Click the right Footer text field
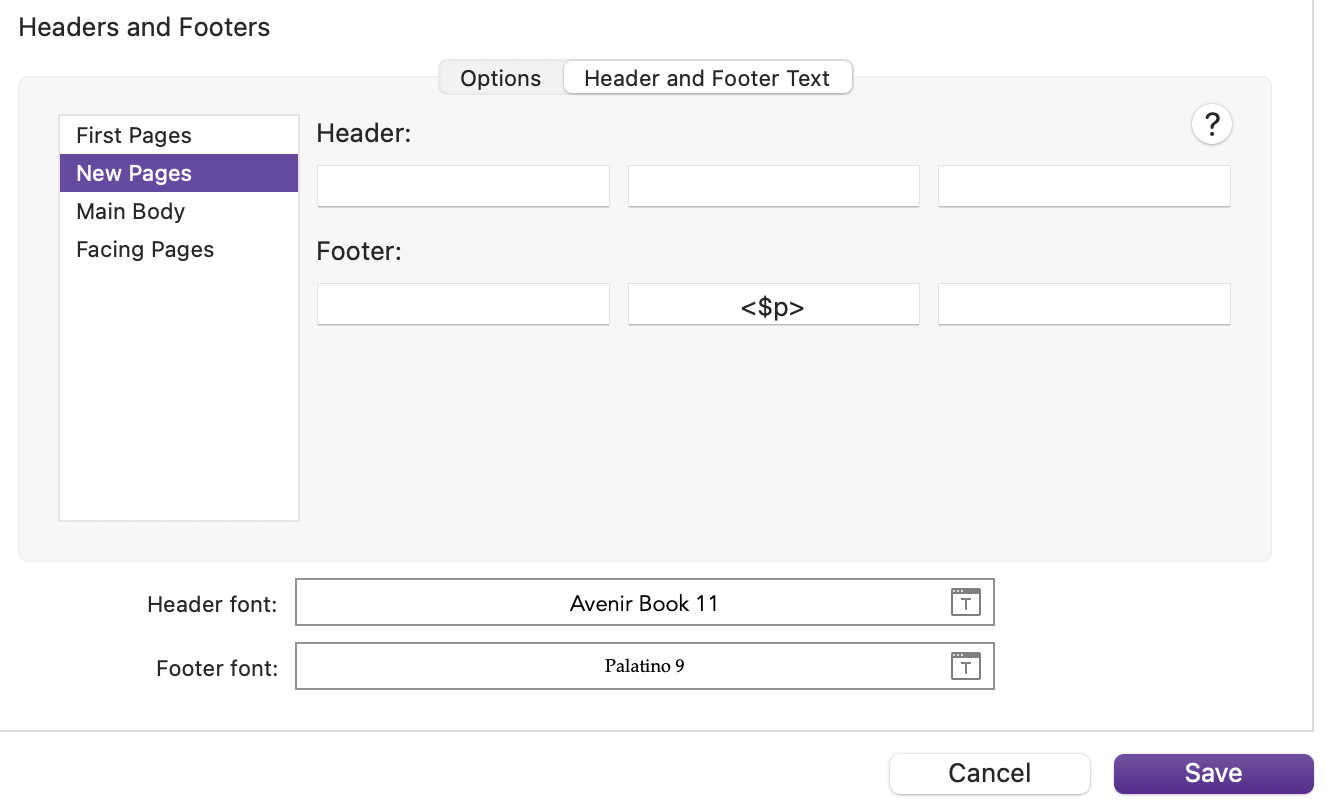The width and height of the screenshot is (1332, 806). (x=1084, y=304)
